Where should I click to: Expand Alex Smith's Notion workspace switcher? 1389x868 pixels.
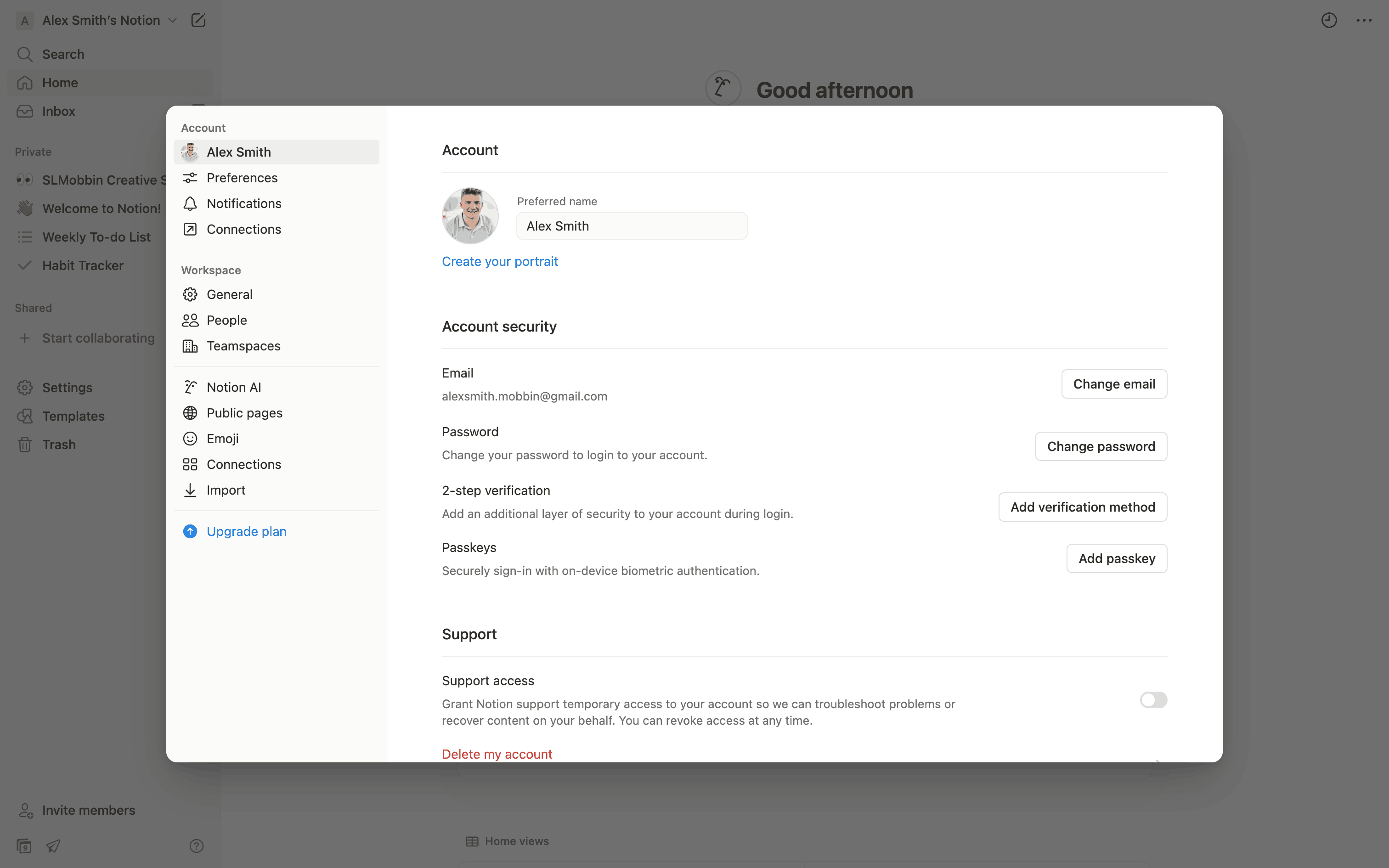101,21
